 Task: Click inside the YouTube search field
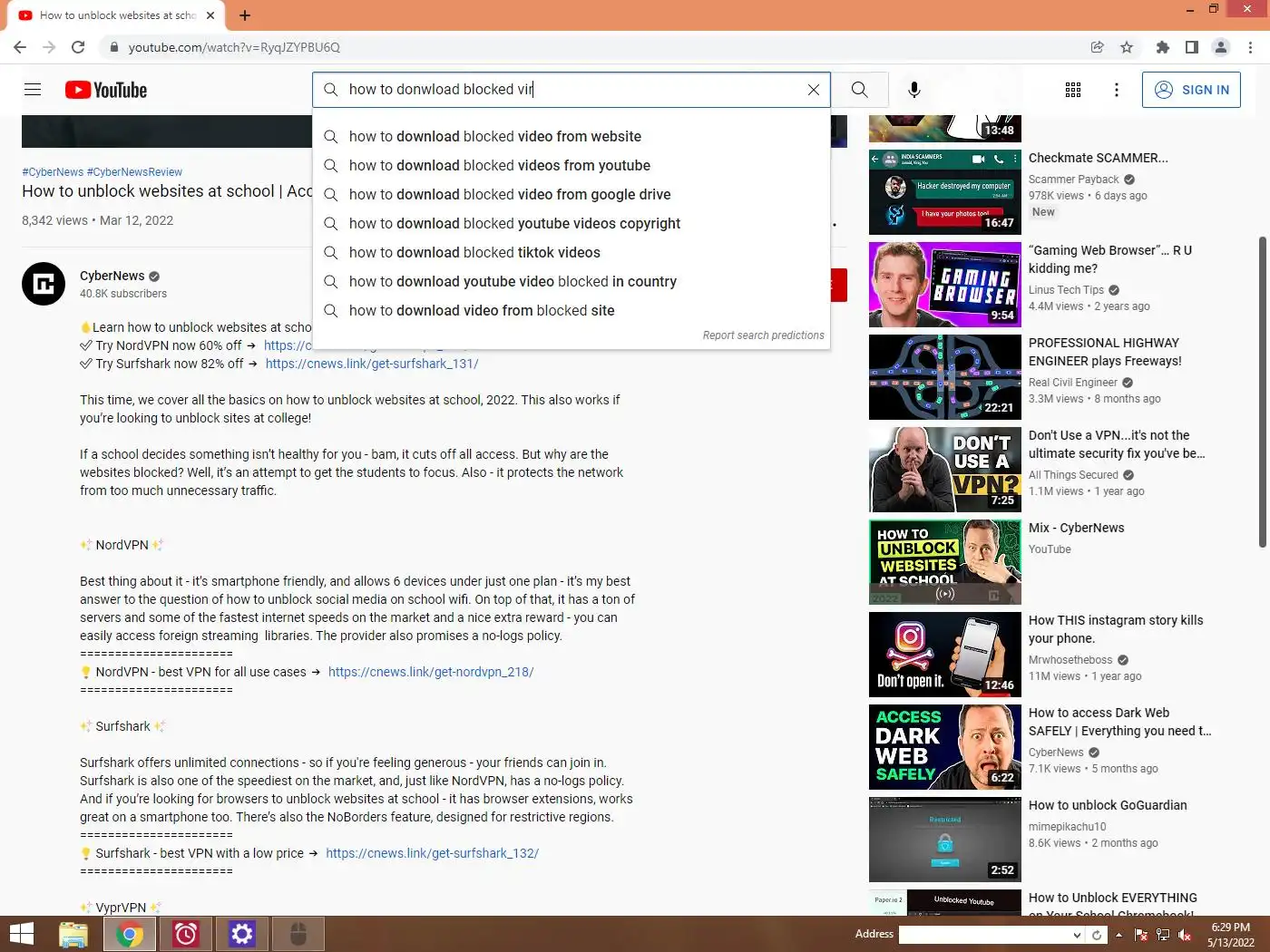coord(571,90)
